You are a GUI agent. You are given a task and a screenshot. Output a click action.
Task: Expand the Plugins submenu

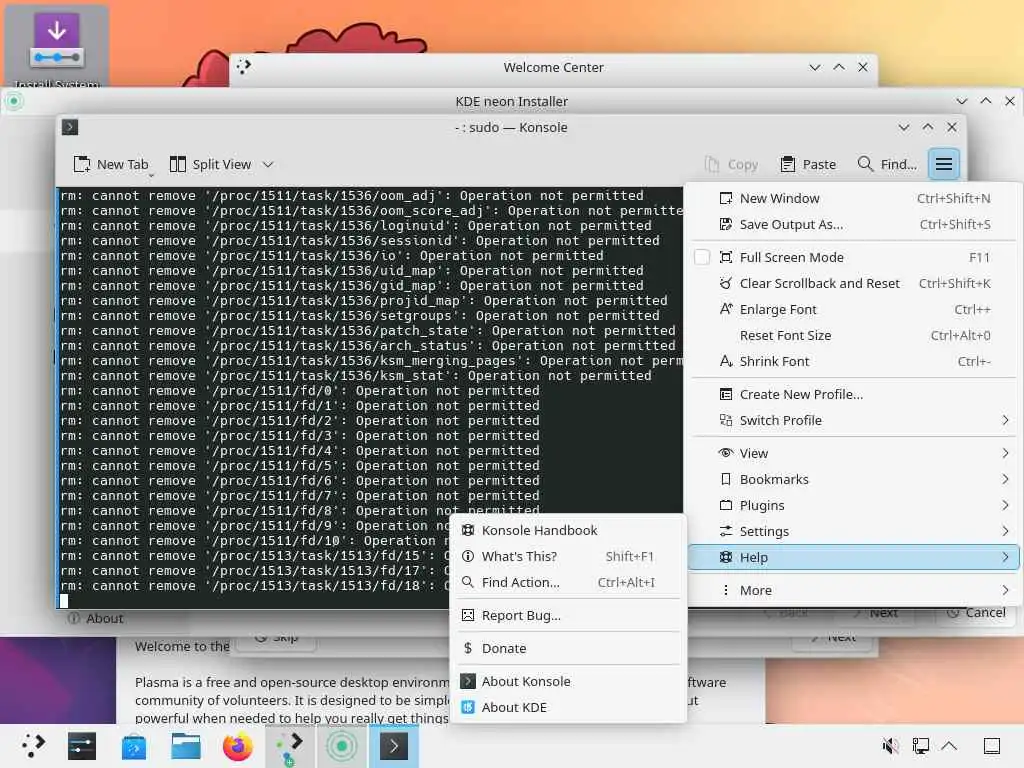tap(853, 505)
